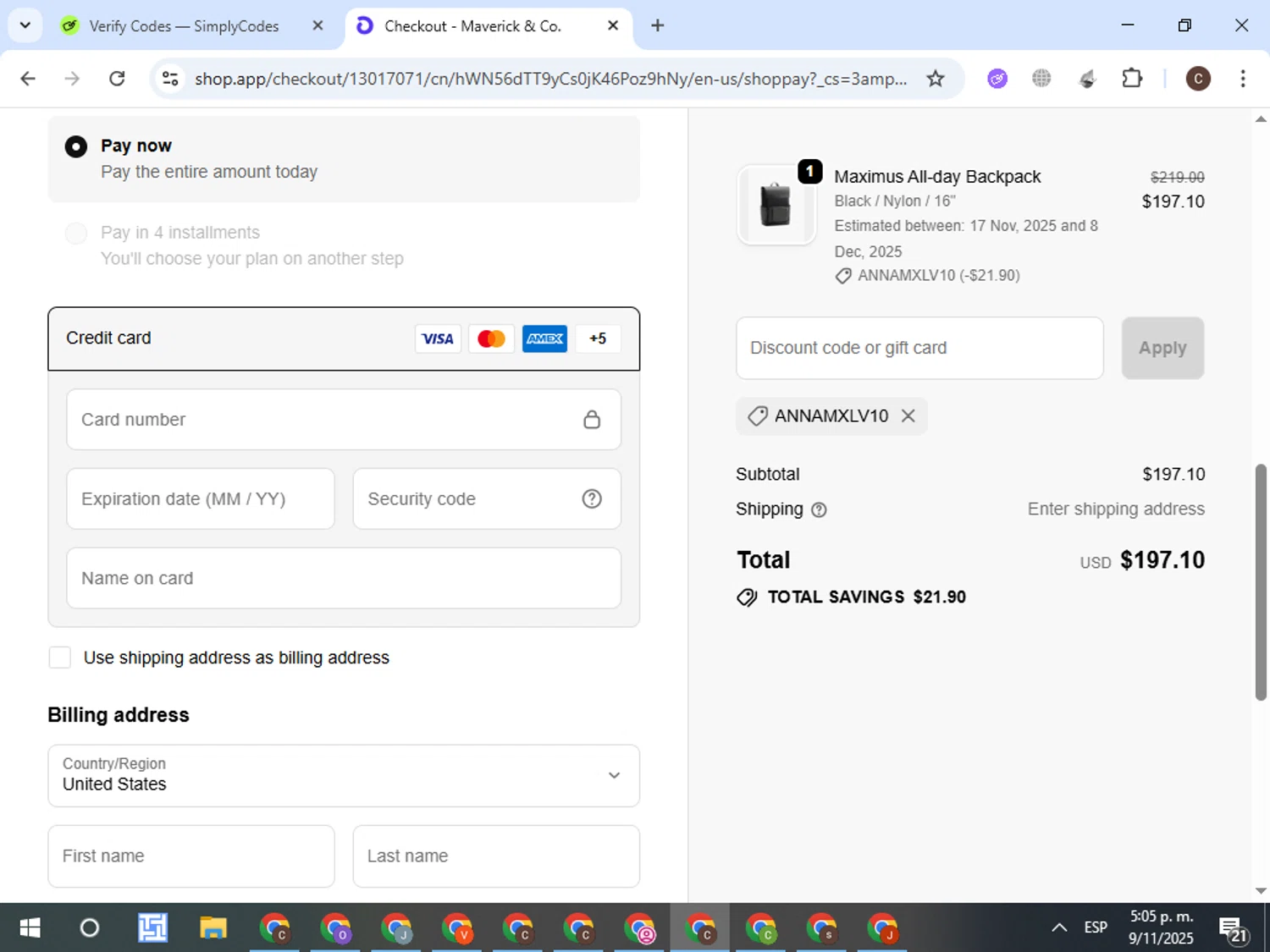Click the page vertical scrollbar
The width and height of the screenshot is (1270, 952).
(1261, 582)
